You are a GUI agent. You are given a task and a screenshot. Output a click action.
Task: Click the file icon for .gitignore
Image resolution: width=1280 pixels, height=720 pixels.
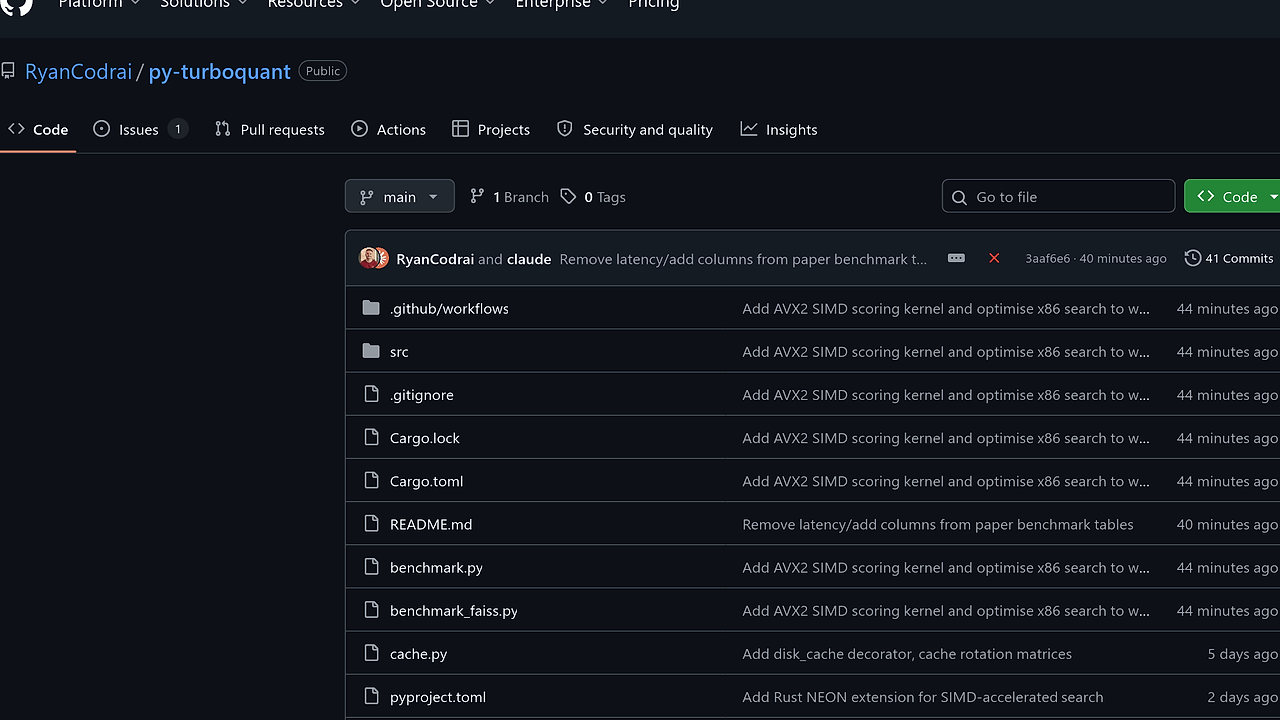371,394
